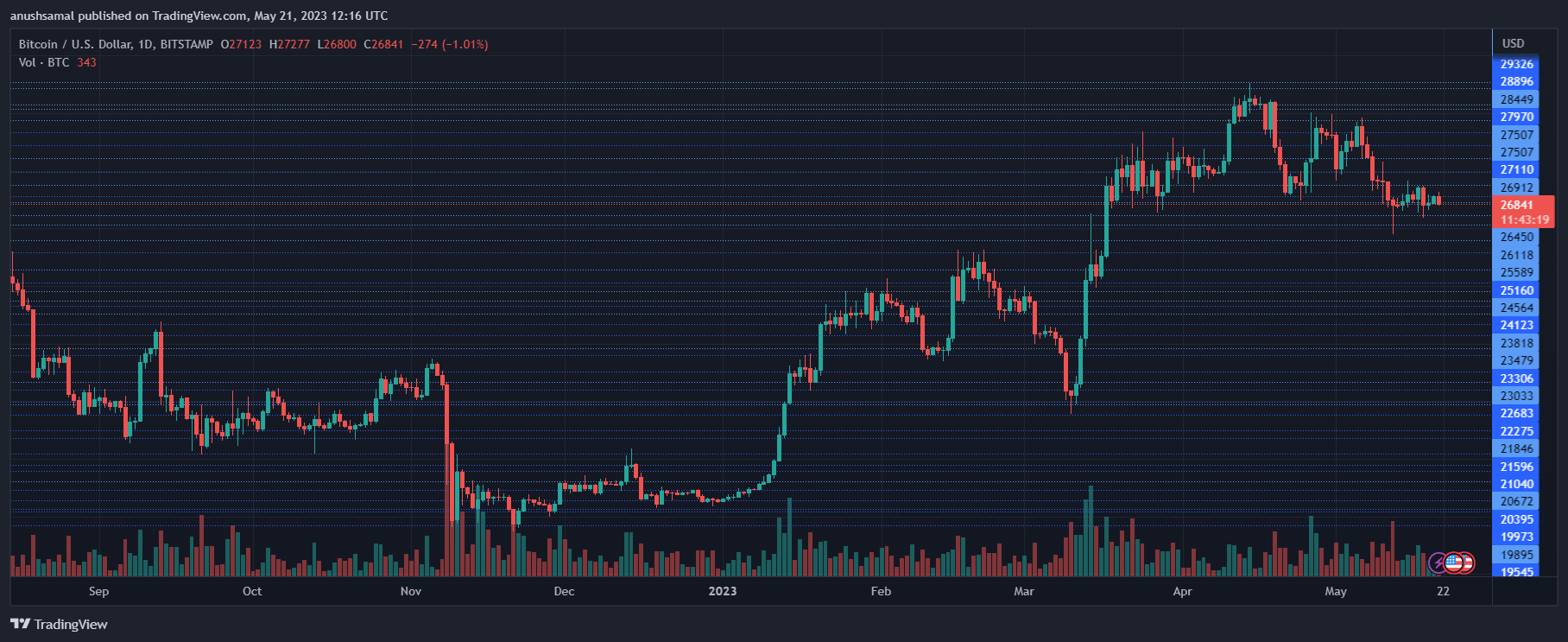Click the high value H27277
This screenshot has height=642, width=1568.
pos(289,44)
